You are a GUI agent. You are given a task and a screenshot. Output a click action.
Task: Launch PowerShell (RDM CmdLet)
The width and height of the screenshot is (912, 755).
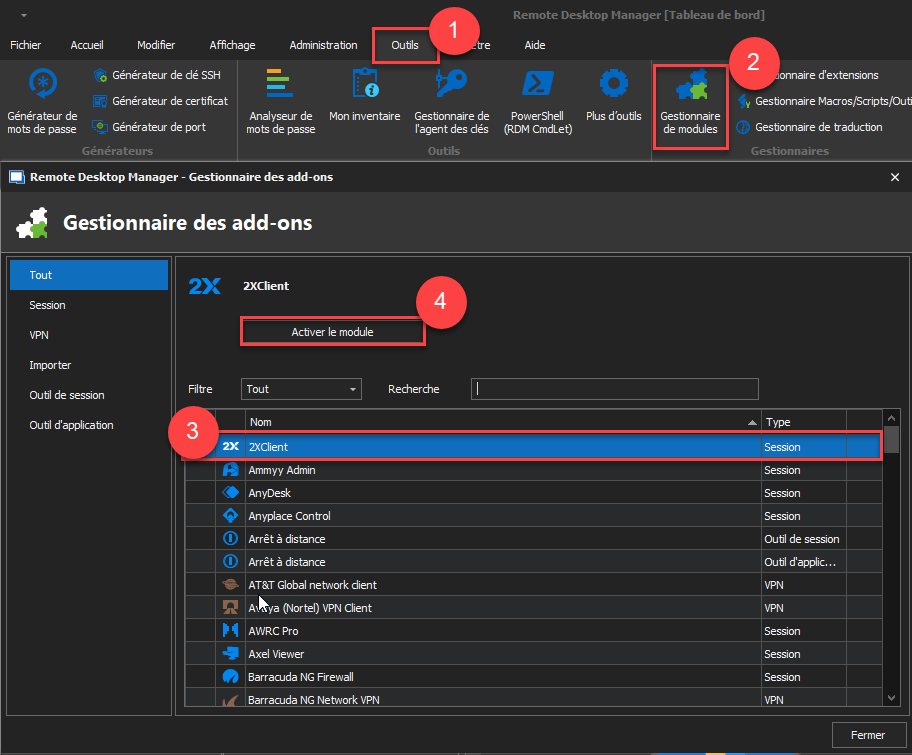click(x=537, y=102)
